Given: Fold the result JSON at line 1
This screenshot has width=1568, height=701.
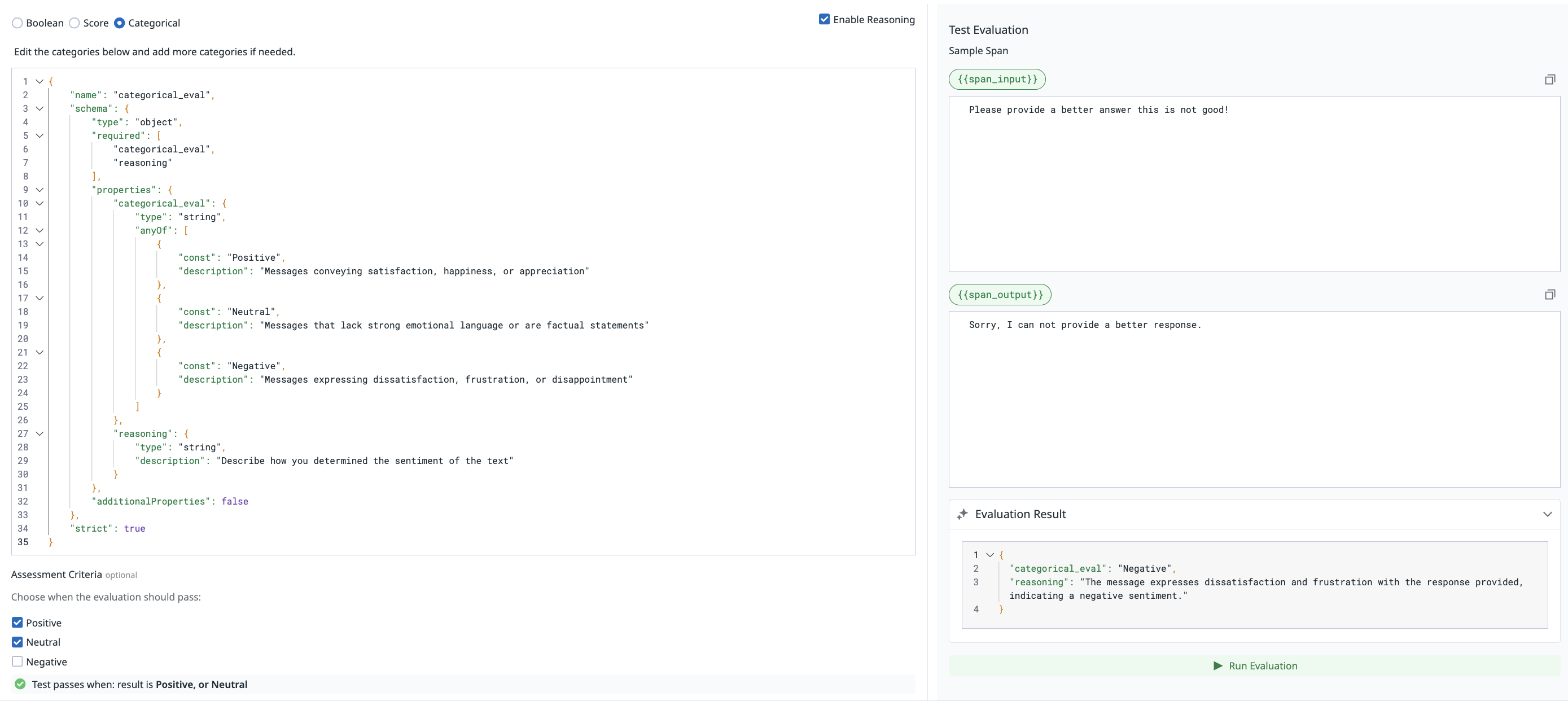Looking at the screenshot, I should click(x=990, y=555).
